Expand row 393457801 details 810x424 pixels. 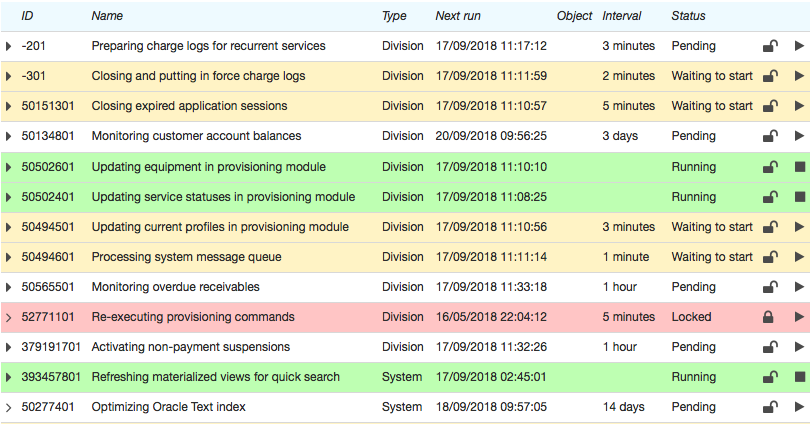8,376
